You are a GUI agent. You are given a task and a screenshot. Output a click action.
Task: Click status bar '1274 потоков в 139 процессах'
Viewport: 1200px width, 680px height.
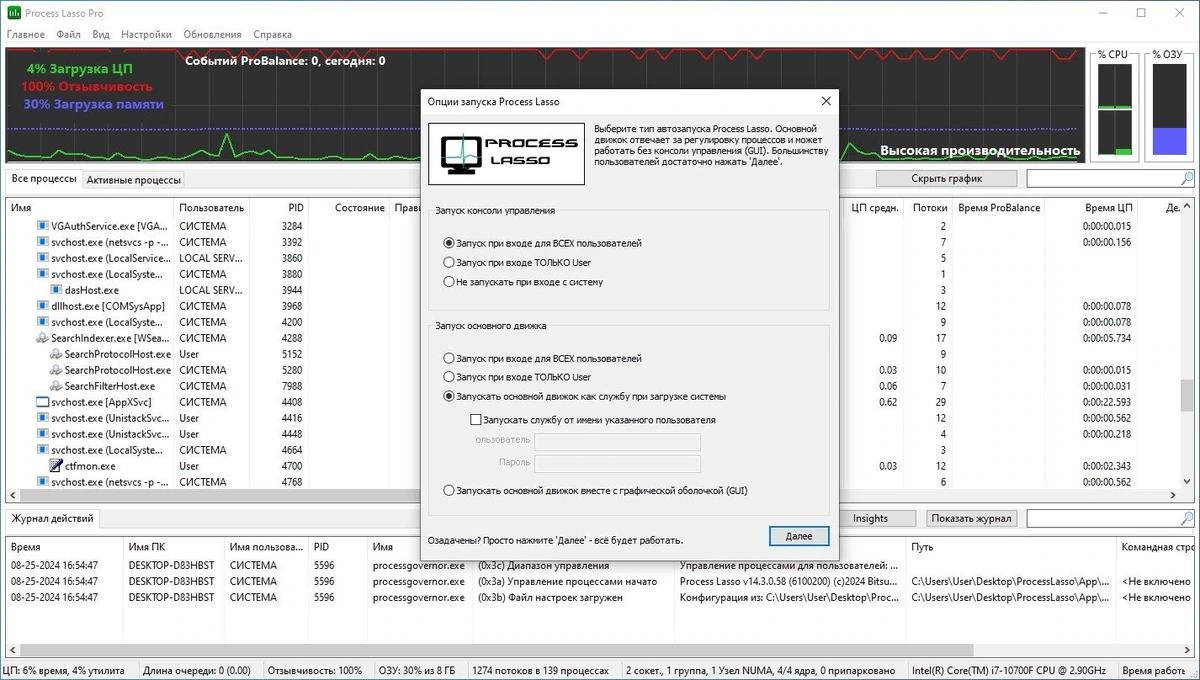(542, 670)
